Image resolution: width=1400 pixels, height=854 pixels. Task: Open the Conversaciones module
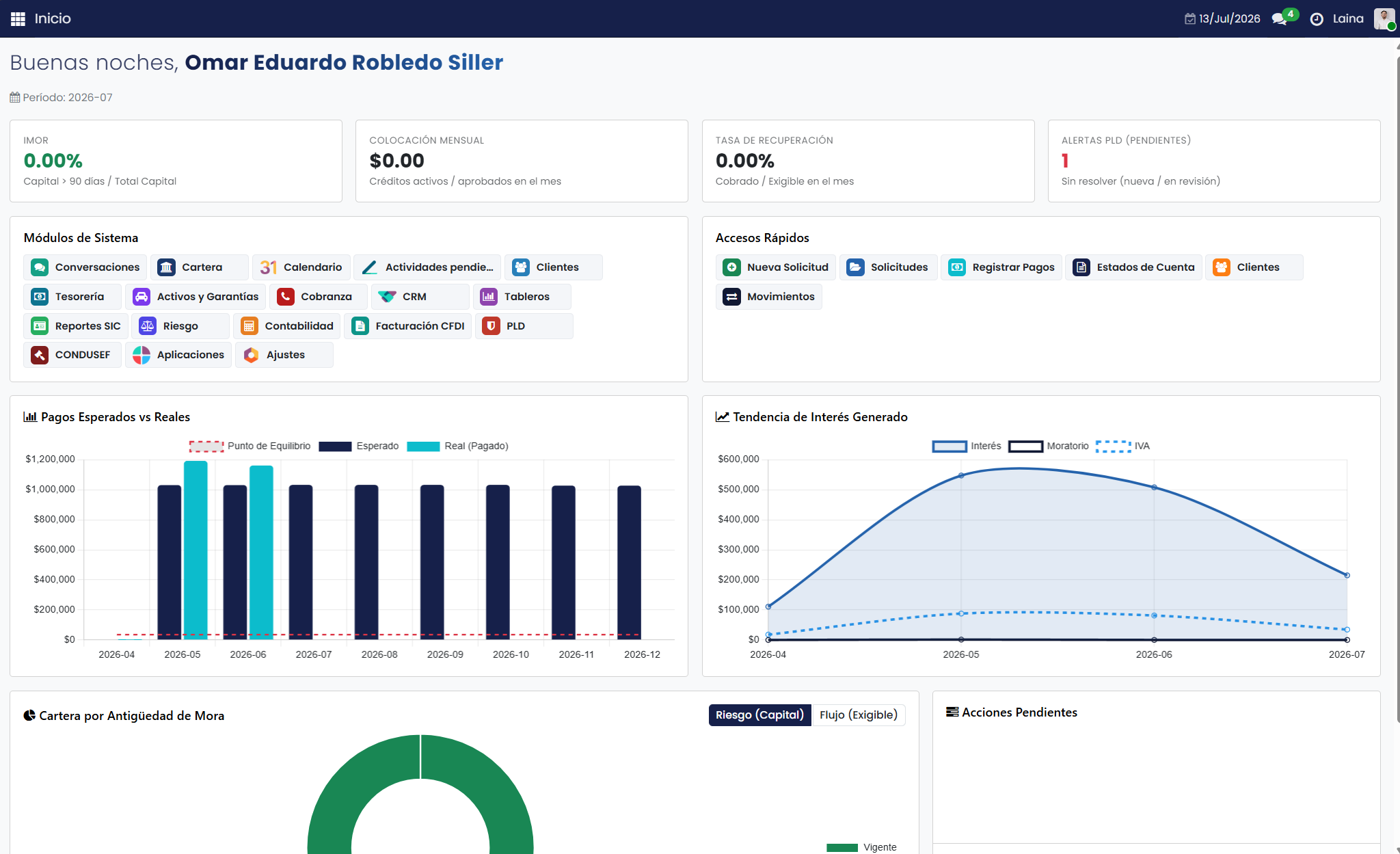coord(85,267)
